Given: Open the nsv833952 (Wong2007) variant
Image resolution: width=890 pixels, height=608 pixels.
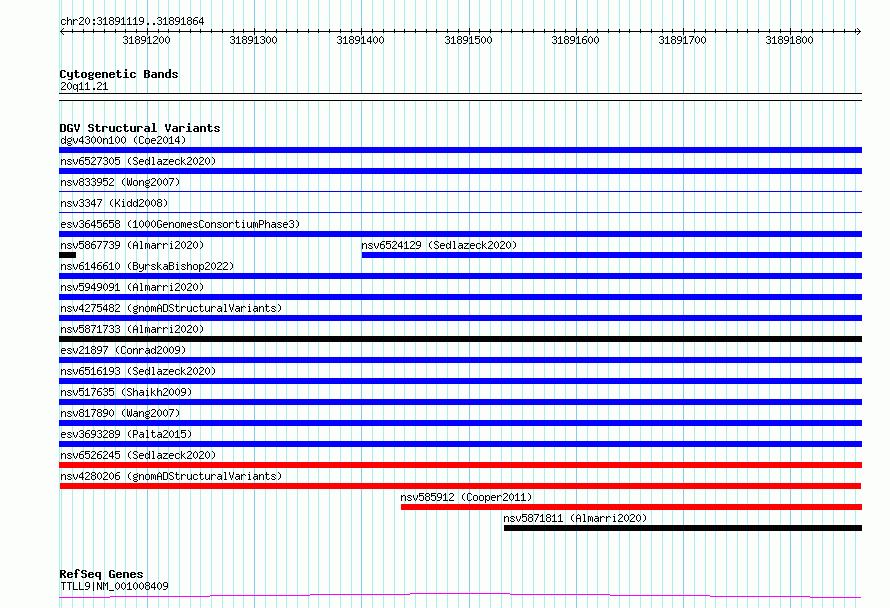Looking at the screenshot, I should [x=120, y=182].
